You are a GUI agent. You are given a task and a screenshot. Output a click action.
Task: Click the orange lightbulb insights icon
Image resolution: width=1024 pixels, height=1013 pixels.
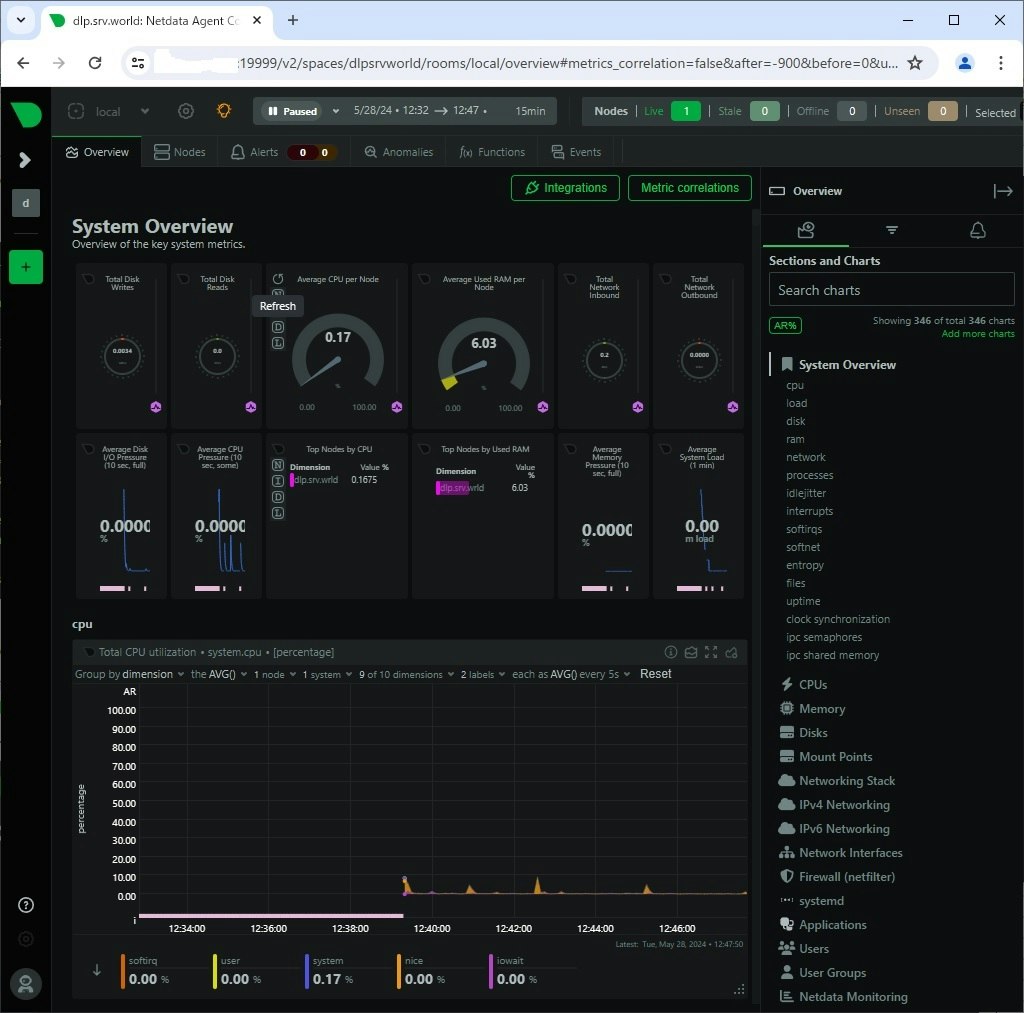(223, 110)
